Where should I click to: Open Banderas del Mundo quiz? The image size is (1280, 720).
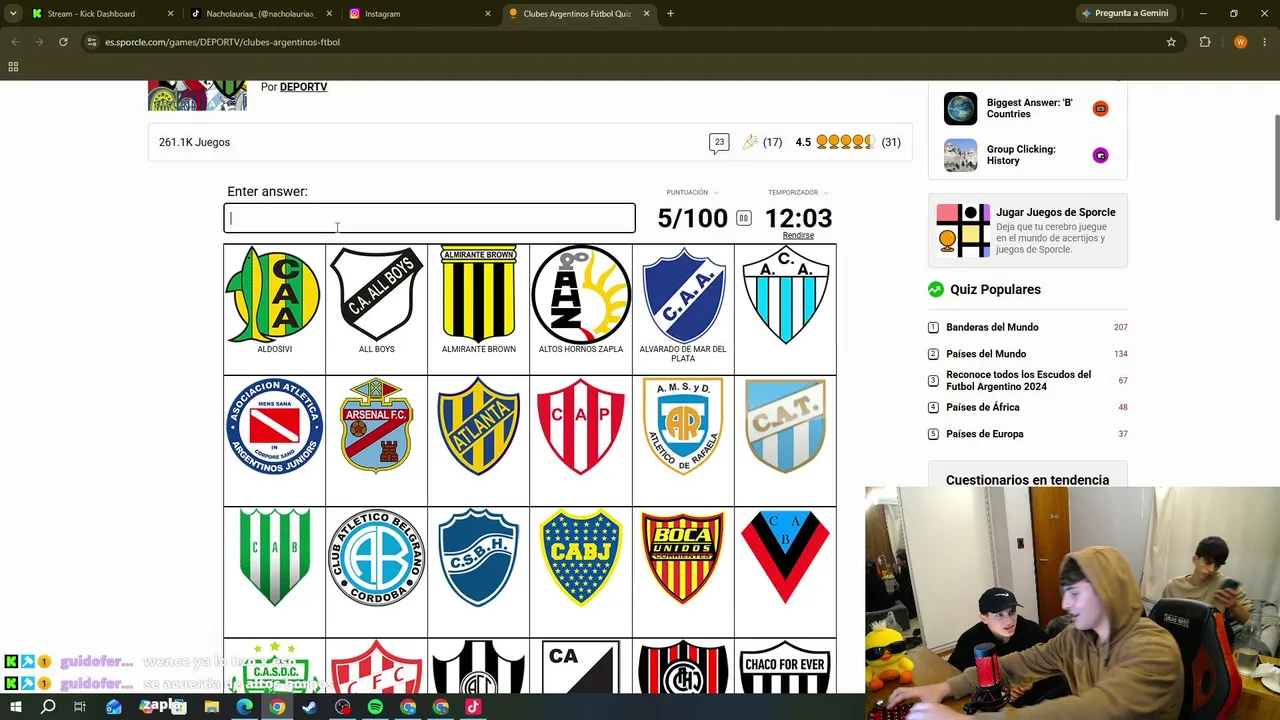click(992, 327)
